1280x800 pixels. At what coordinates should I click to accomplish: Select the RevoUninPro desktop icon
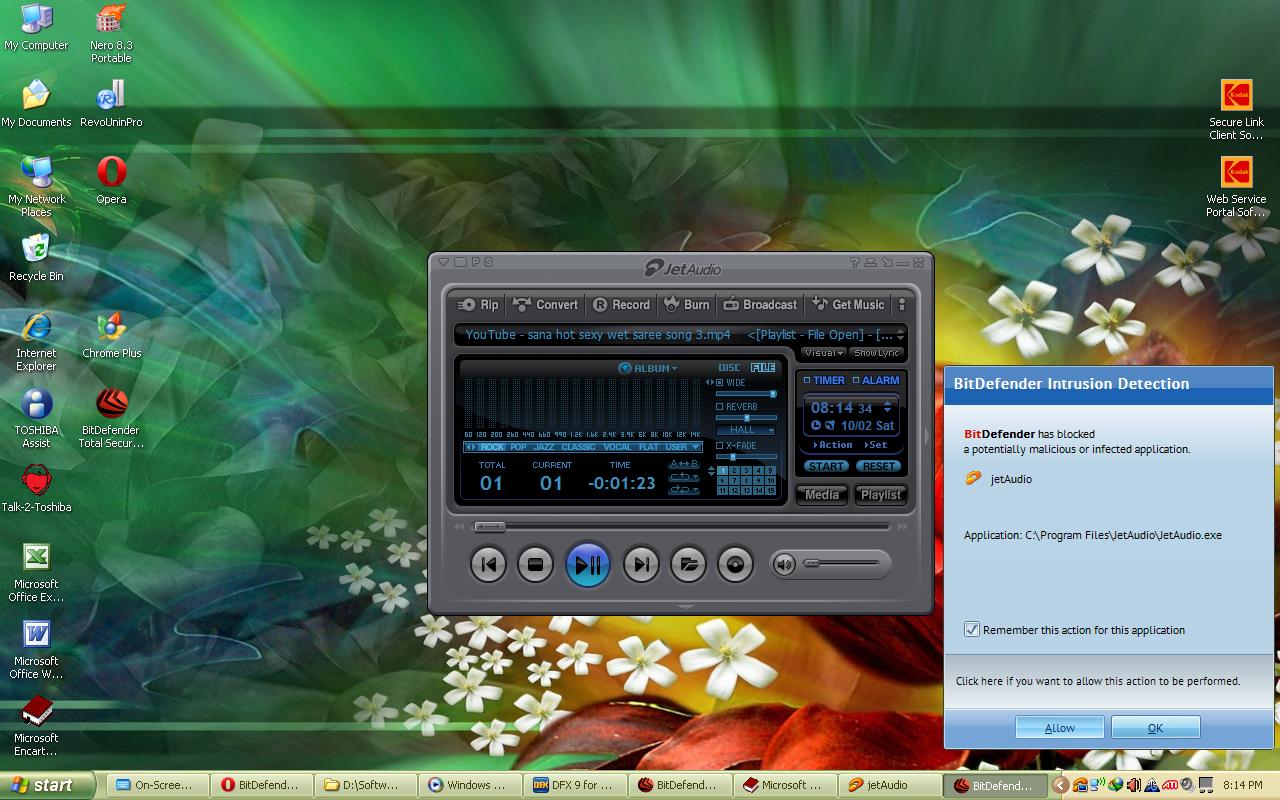pos(111,103)
